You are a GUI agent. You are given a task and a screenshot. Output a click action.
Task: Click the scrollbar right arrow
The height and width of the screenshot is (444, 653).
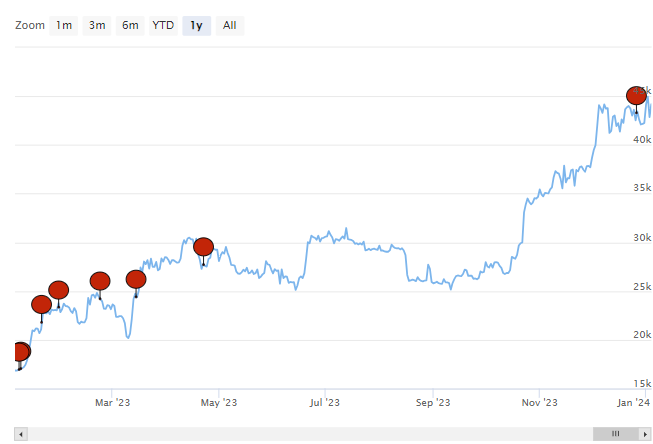646,434
